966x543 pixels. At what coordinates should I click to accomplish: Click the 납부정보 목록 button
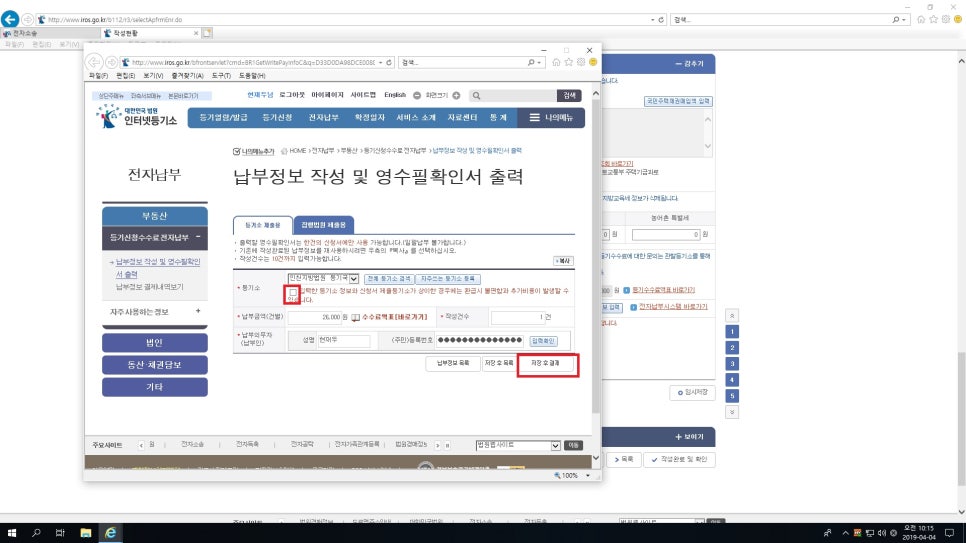[453, 364]
